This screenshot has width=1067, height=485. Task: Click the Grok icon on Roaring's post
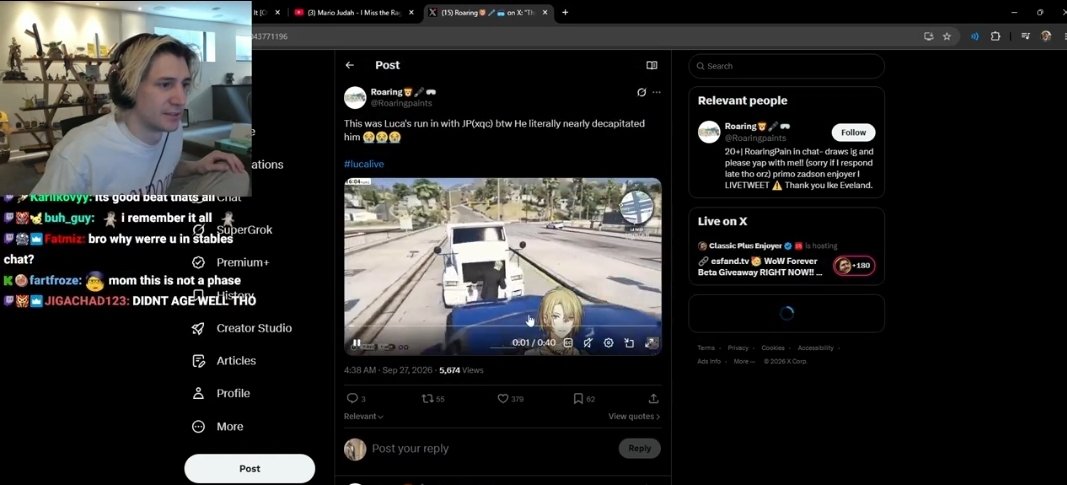pyautogui.click(x=641, y=93)
